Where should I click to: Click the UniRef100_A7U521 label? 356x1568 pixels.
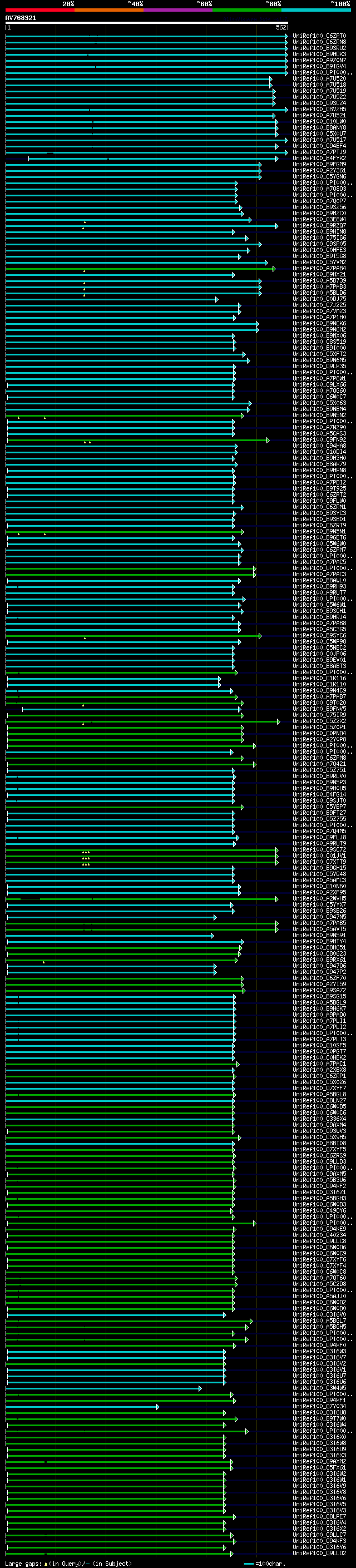[x=319, y=116]
